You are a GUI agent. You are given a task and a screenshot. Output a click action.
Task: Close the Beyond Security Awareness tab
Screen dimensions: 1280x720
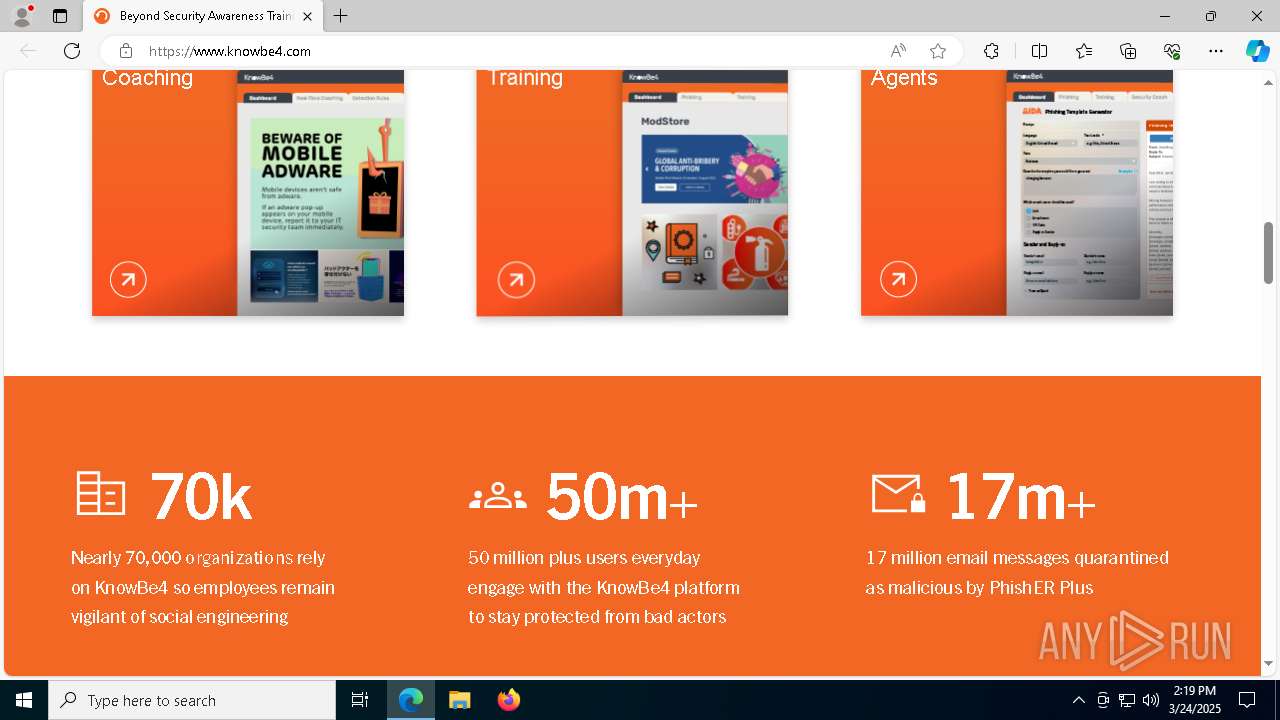pyautogui.click(x=307, y=16)
